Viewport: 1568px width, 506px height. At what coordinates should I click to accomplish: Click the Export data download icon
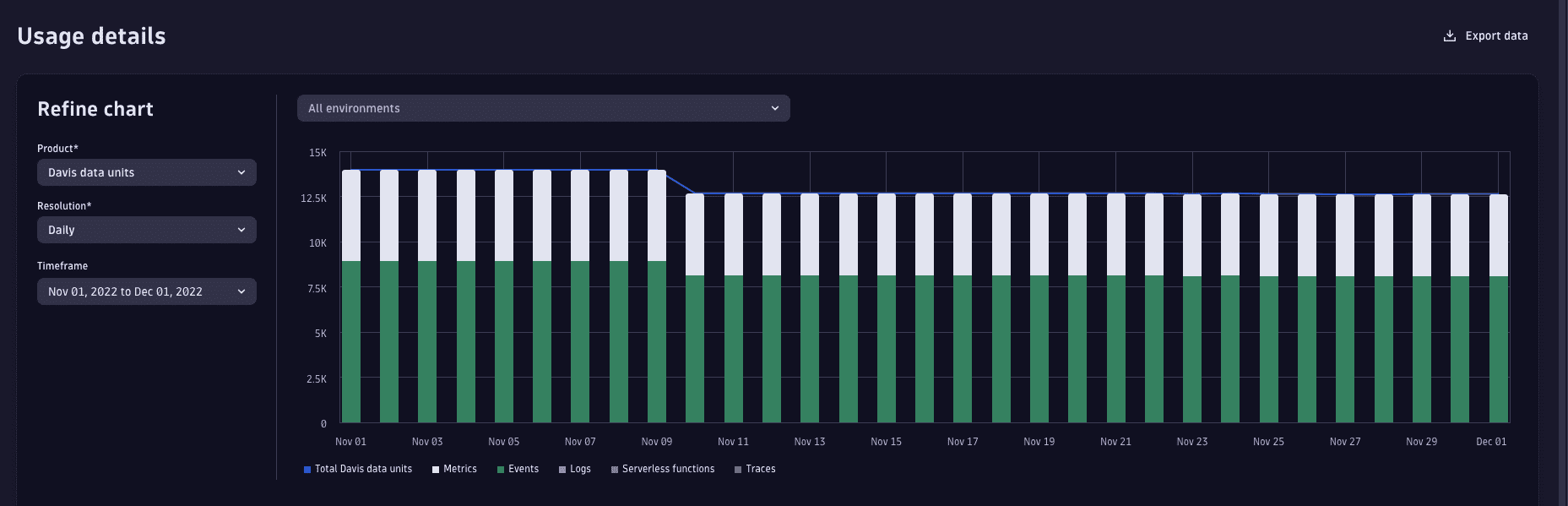1450,36
